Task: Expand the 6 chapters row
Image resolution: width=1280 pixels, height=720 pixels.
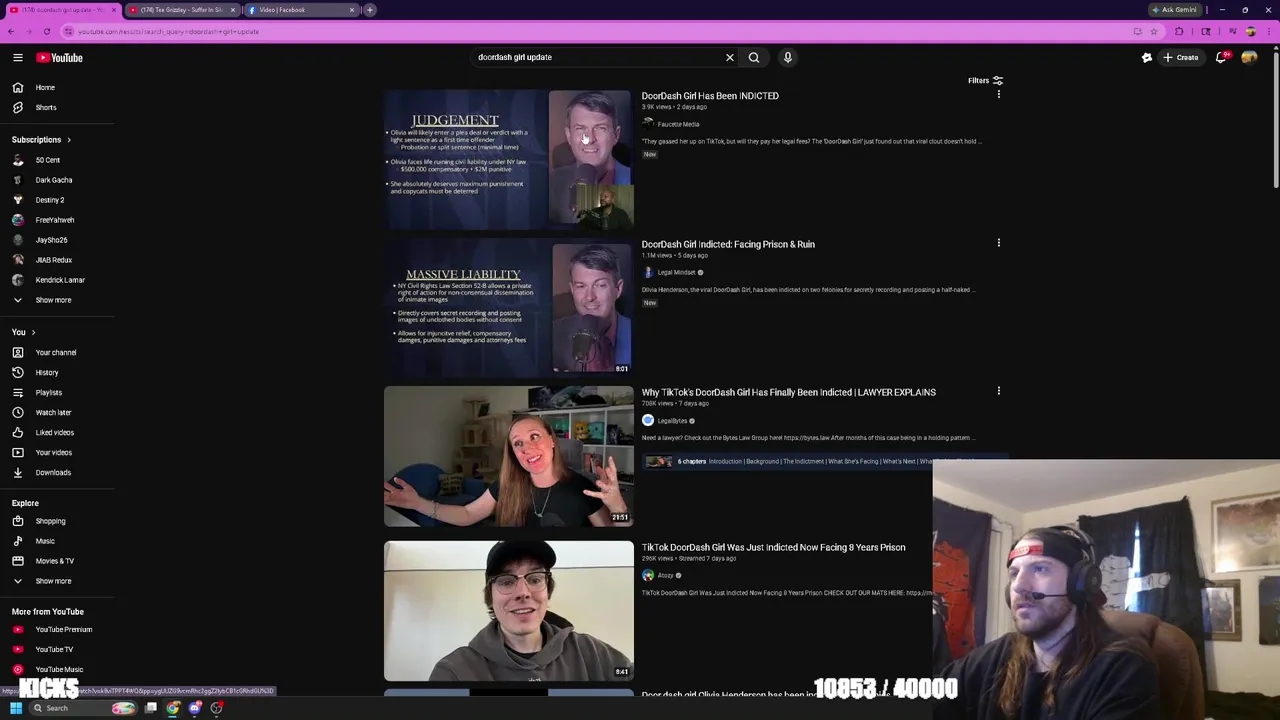Action: pyautogui.click(x=825, y=461)
